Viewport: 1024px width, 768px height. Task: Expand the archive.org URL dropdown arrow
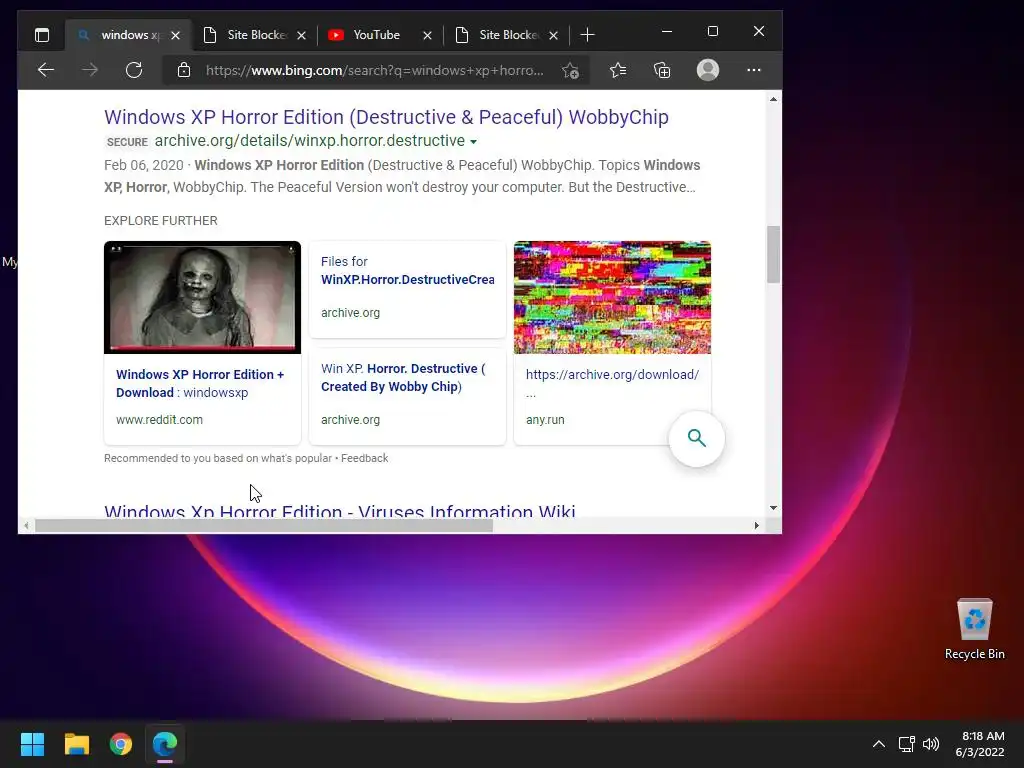click(x=473, y=142)
